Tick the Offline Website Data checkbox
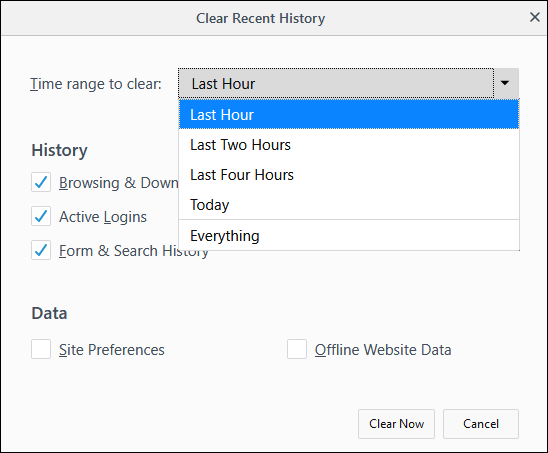 [x=297, y=349]
